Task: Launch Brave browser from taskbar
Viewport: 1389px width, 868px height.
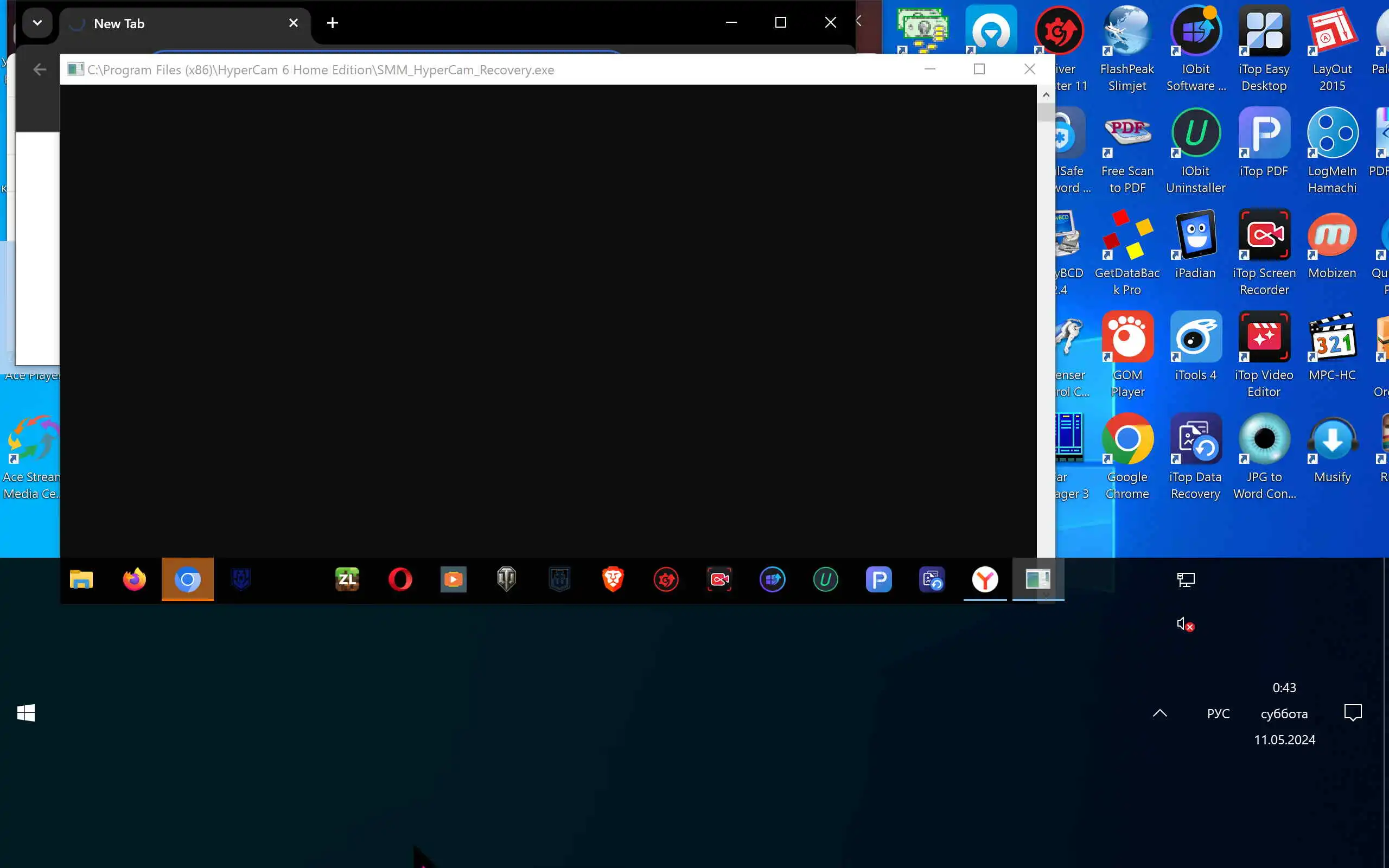Action: pos(613,579)
